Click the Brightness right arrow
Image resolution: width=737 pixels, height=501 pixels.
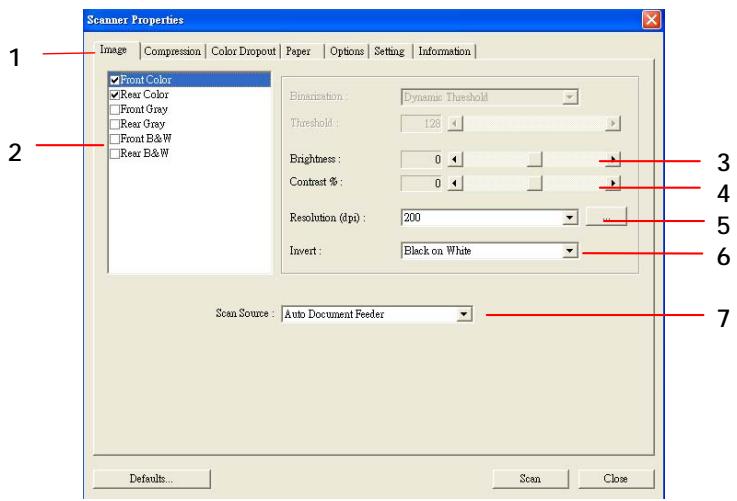click(x=612, y=159)
